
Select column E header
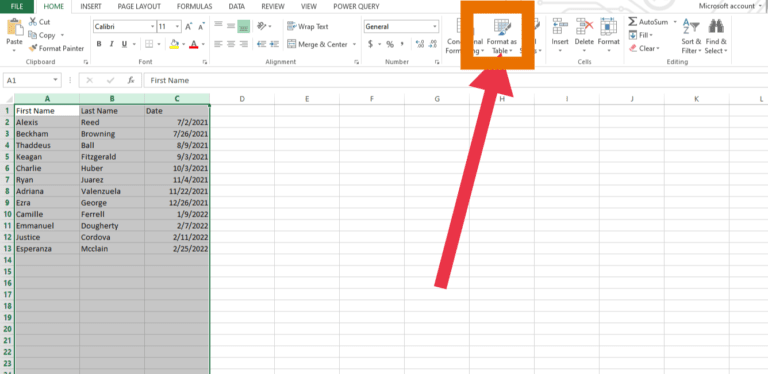pos(307,99)
